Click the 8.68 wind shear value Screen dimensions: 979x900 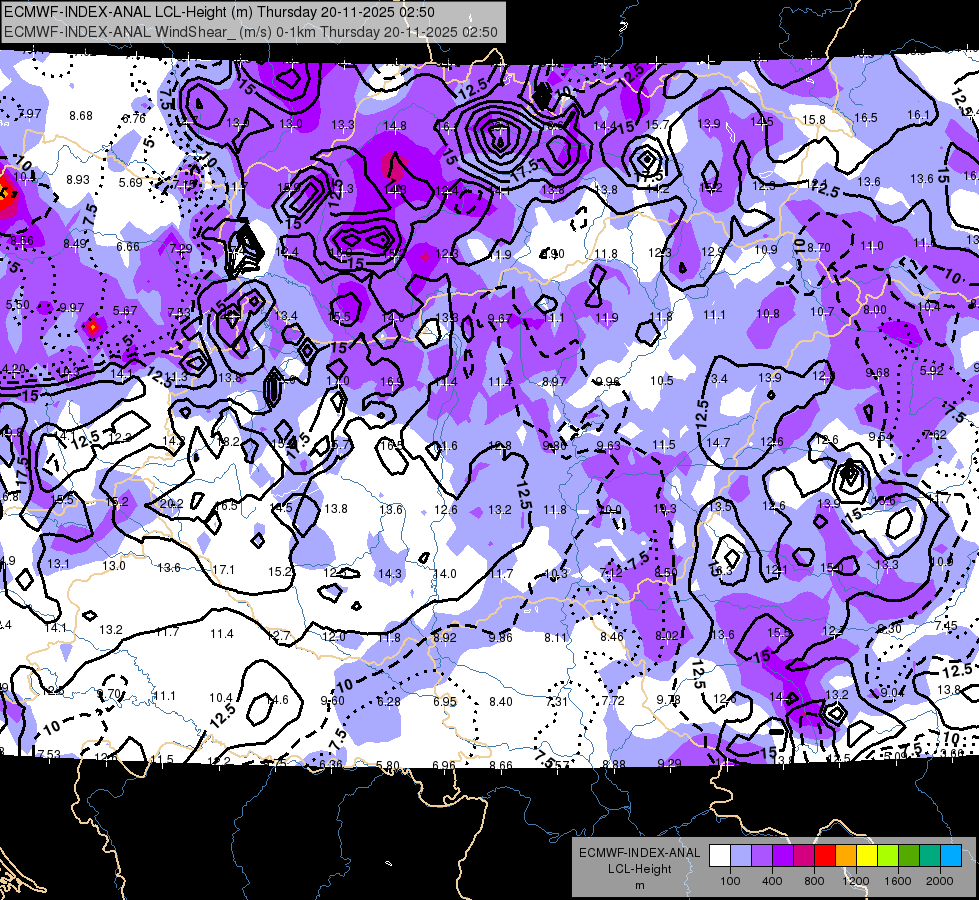click(x=81, y=116)
